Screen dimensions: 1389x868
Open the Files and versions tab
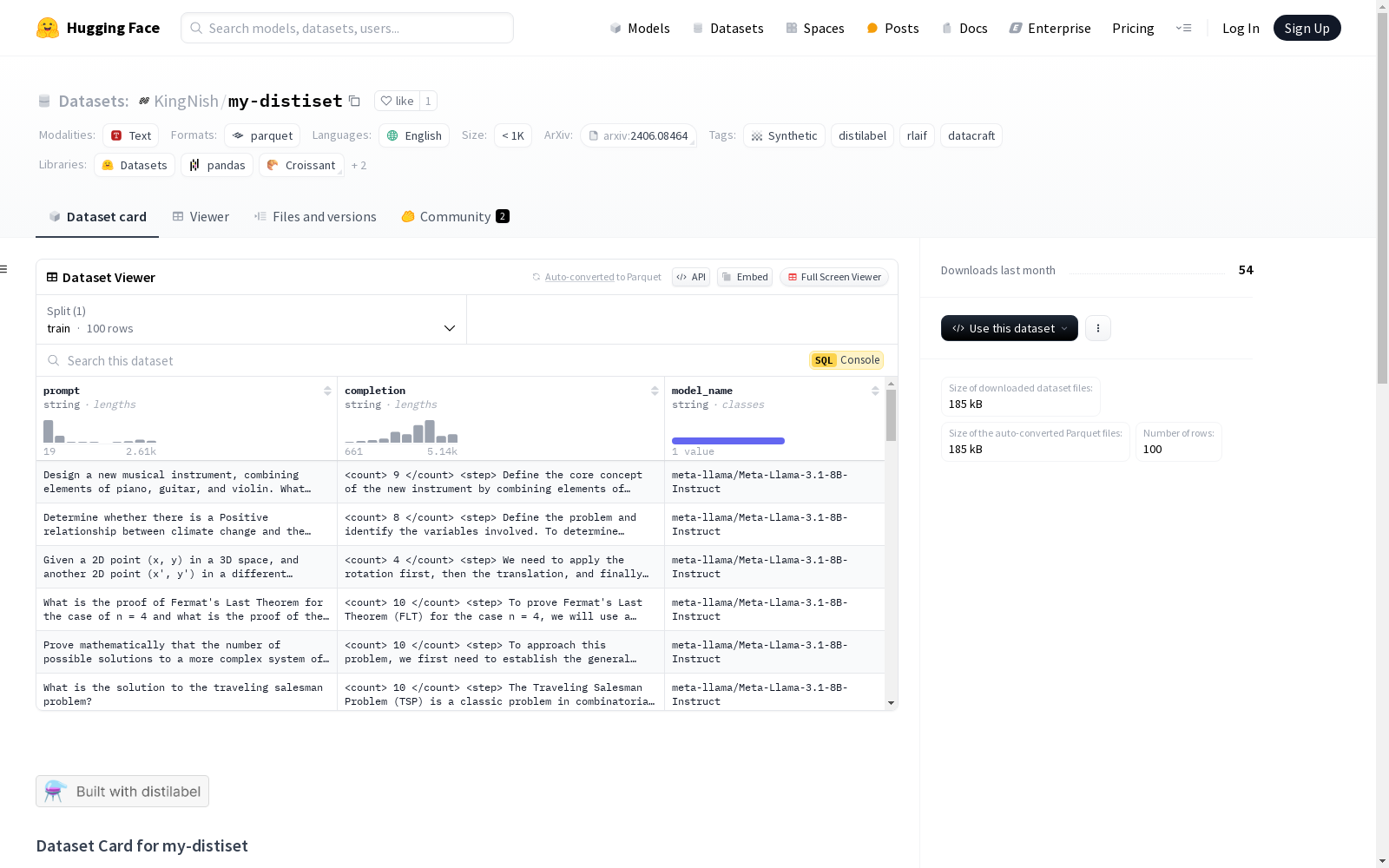pyautogui.click(x=315, y=217)
